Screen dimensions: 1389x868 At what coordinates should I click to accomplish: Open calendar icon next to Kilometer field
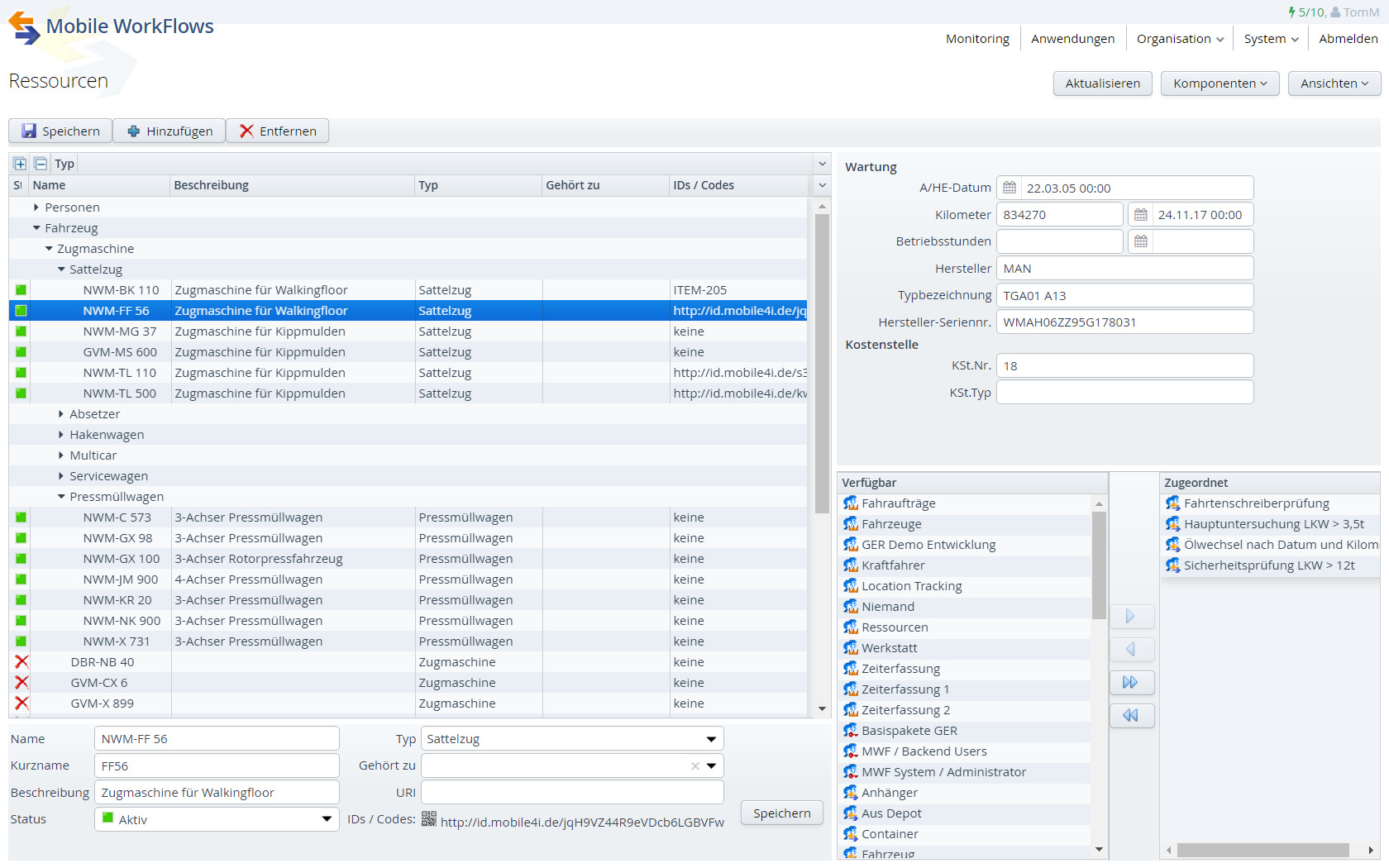(1141, 215)
